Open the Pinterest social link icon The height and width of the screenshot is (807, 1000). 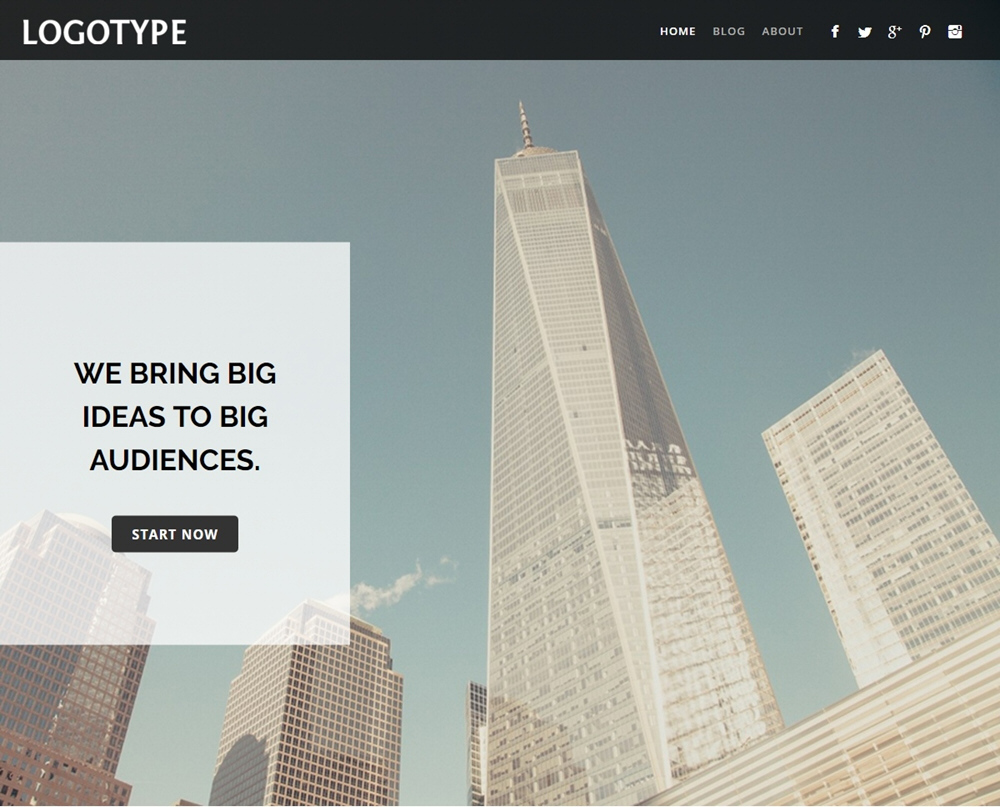coord(925,32)
